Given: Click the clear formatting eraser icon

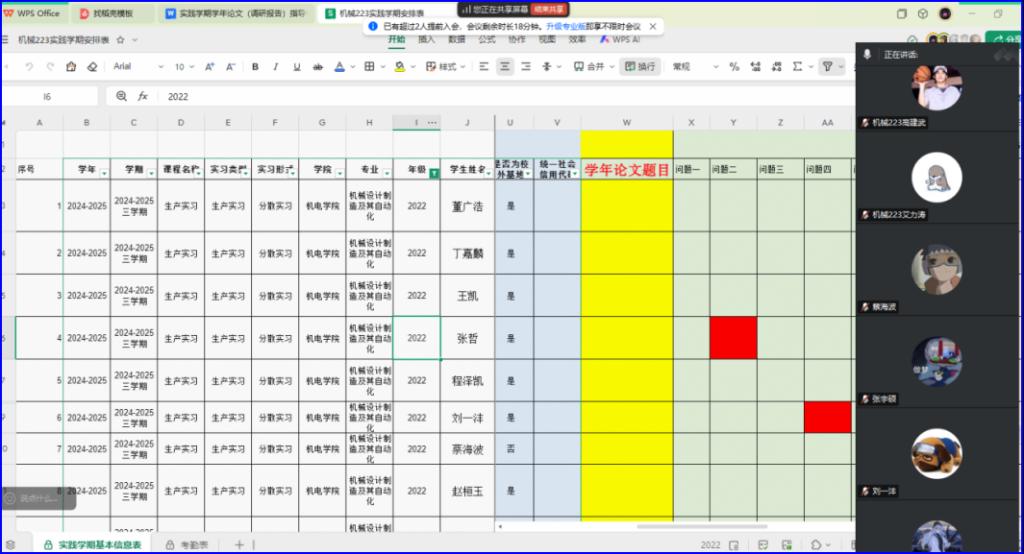Looking at the screenshot, I should [92, 67].
